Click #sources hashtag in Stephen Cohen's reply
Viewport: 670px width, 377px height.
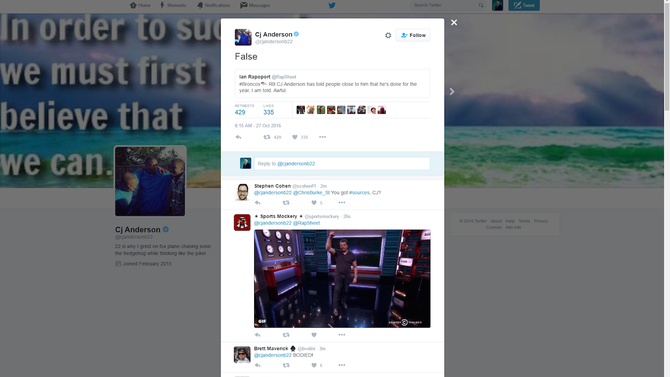pyautogui.click(x=359, y=193)
